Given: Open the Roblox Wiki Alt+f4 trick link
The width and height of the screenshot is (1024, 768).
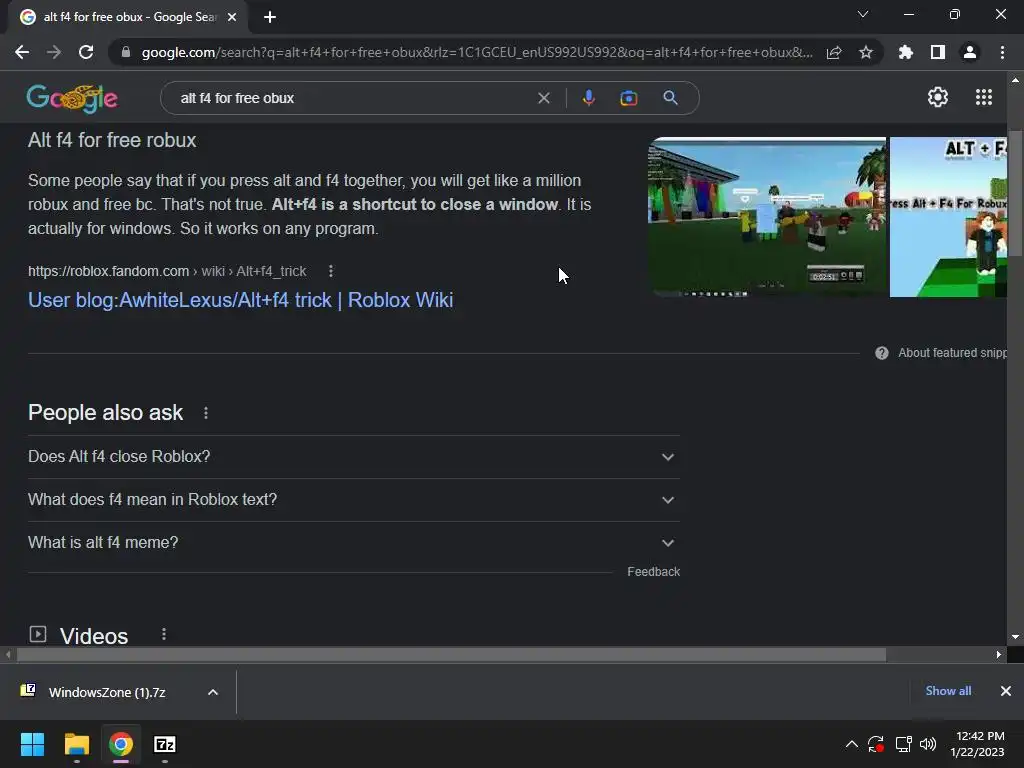Looking at the screenshot, I should (x=240, y=300).
